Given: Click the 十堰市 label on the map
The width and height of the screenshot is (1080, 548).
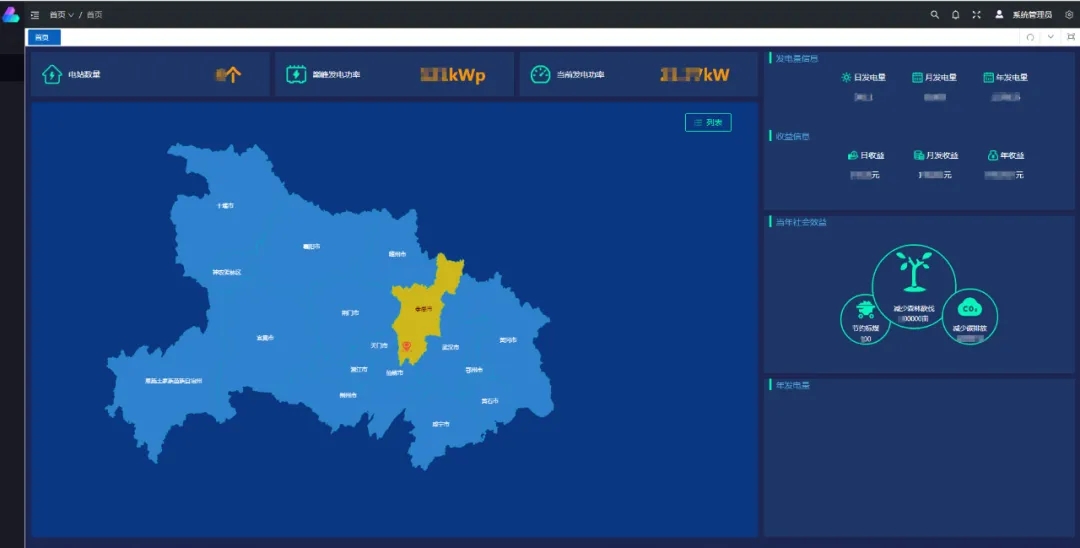Looking at the screenshot, I should tap(225, 205).
